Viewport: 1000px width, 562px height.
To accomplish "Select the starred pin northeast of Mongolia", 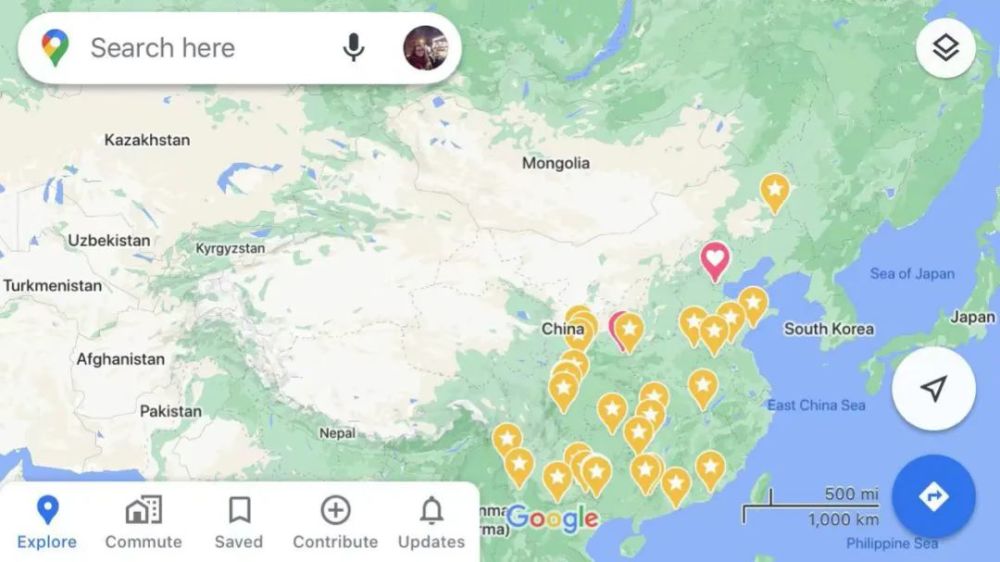I will pos(775,193).
